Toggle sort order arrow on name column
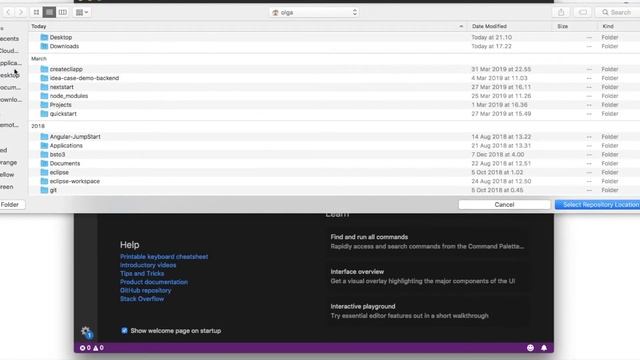640x360 pixels. (461, 26)
